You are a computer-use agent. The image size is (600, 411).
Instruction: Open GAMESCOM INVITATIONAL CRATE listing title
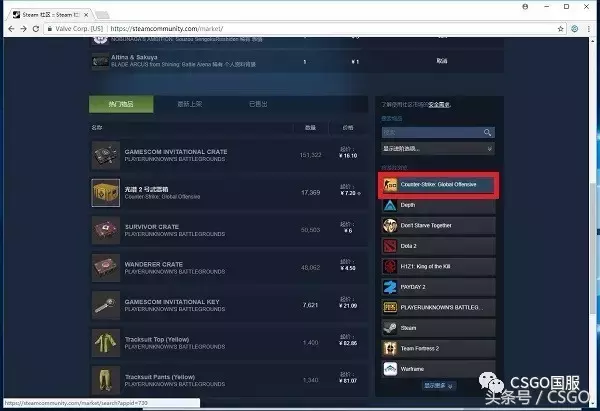(x=176, y=152)
